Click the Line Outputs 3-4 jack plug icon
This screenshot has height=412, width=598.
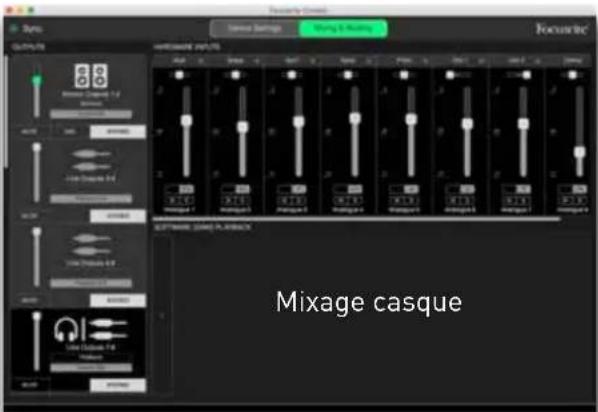point(91,160)
